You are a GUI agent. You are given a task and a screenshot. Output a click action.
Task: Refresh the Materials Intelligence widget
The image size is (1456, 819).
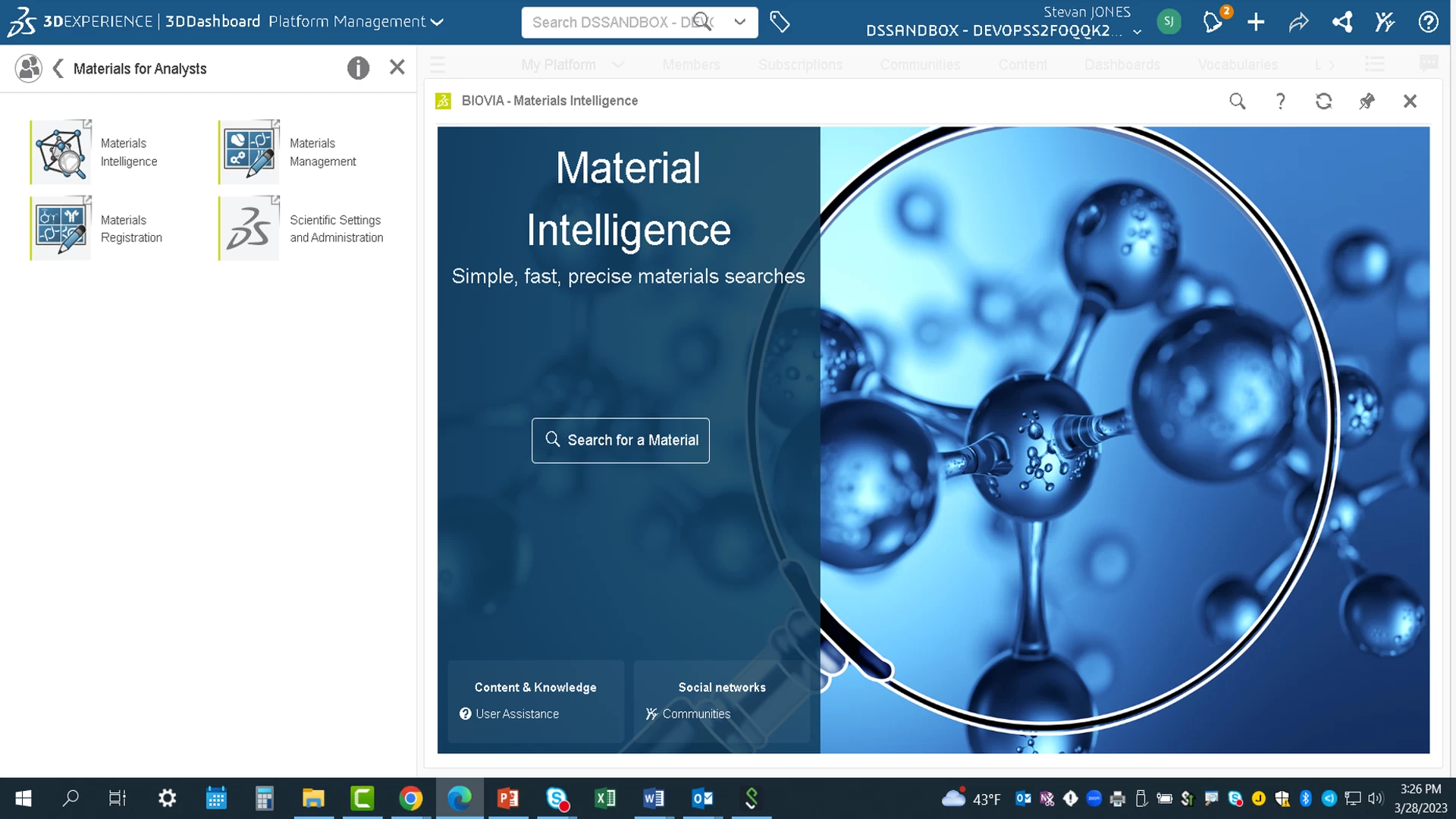pyautogui.click(x=1324, y=101)
